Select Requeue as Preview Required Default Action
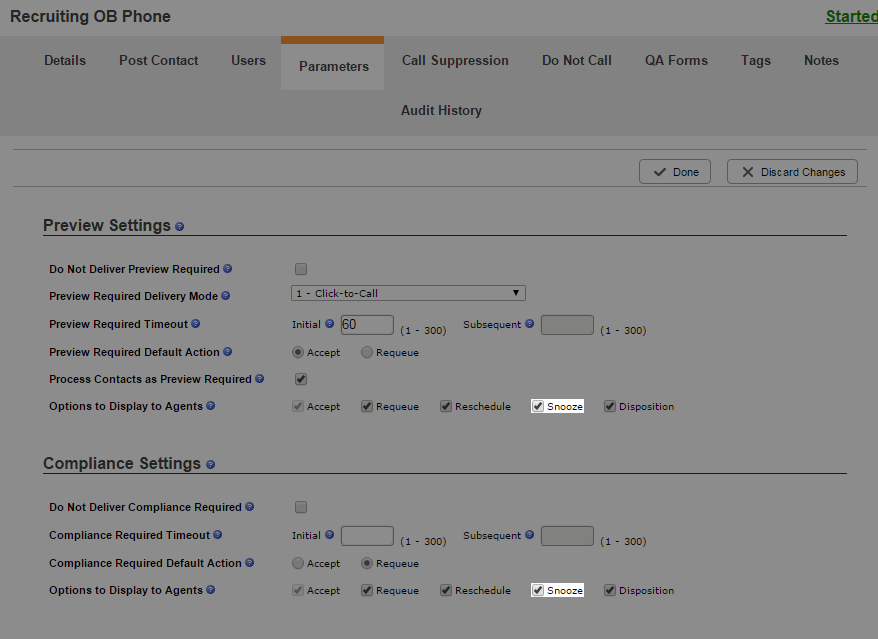 tap(367, 352)
